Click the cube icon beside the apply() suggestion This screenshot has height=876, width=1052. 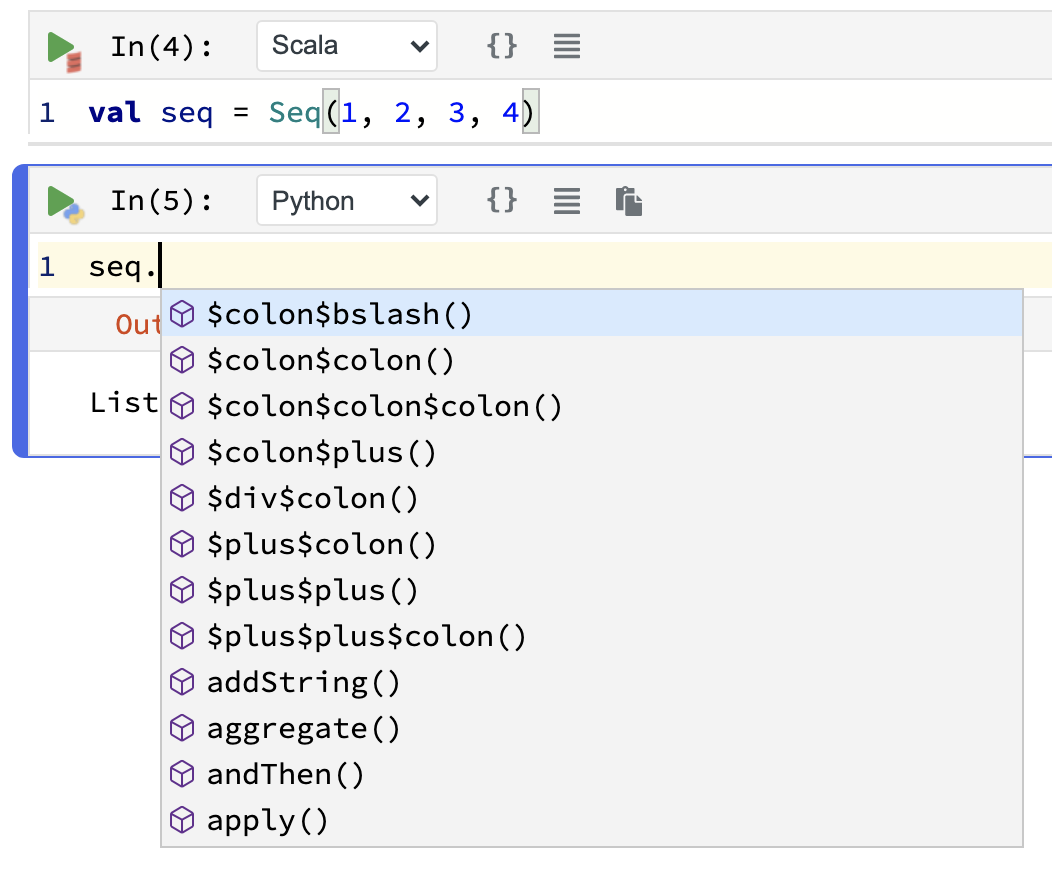(182, 820)
